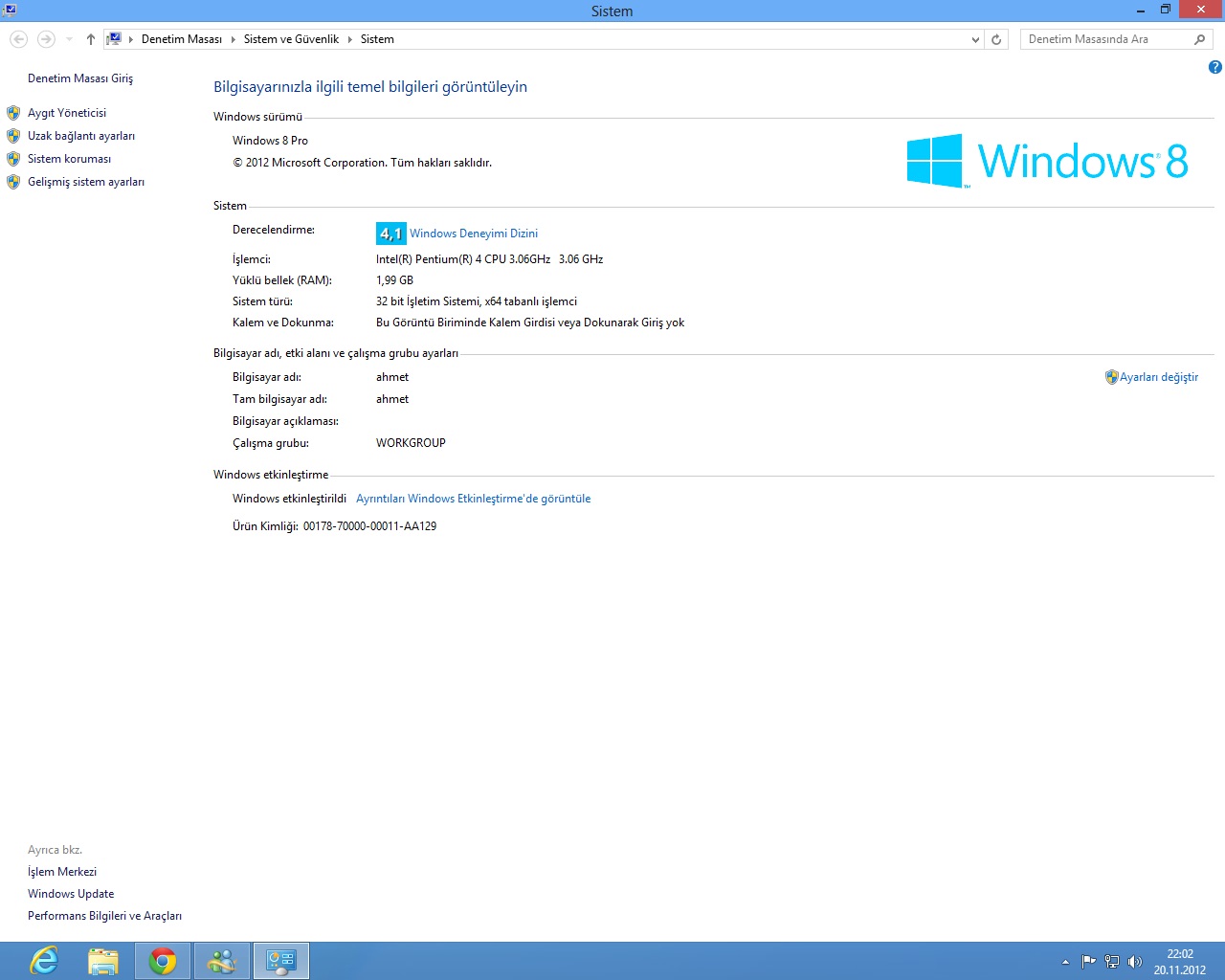Open the recent locations dropdown arrow
1225x980 pixels.
pyautogui.click(x=69, y=39)
